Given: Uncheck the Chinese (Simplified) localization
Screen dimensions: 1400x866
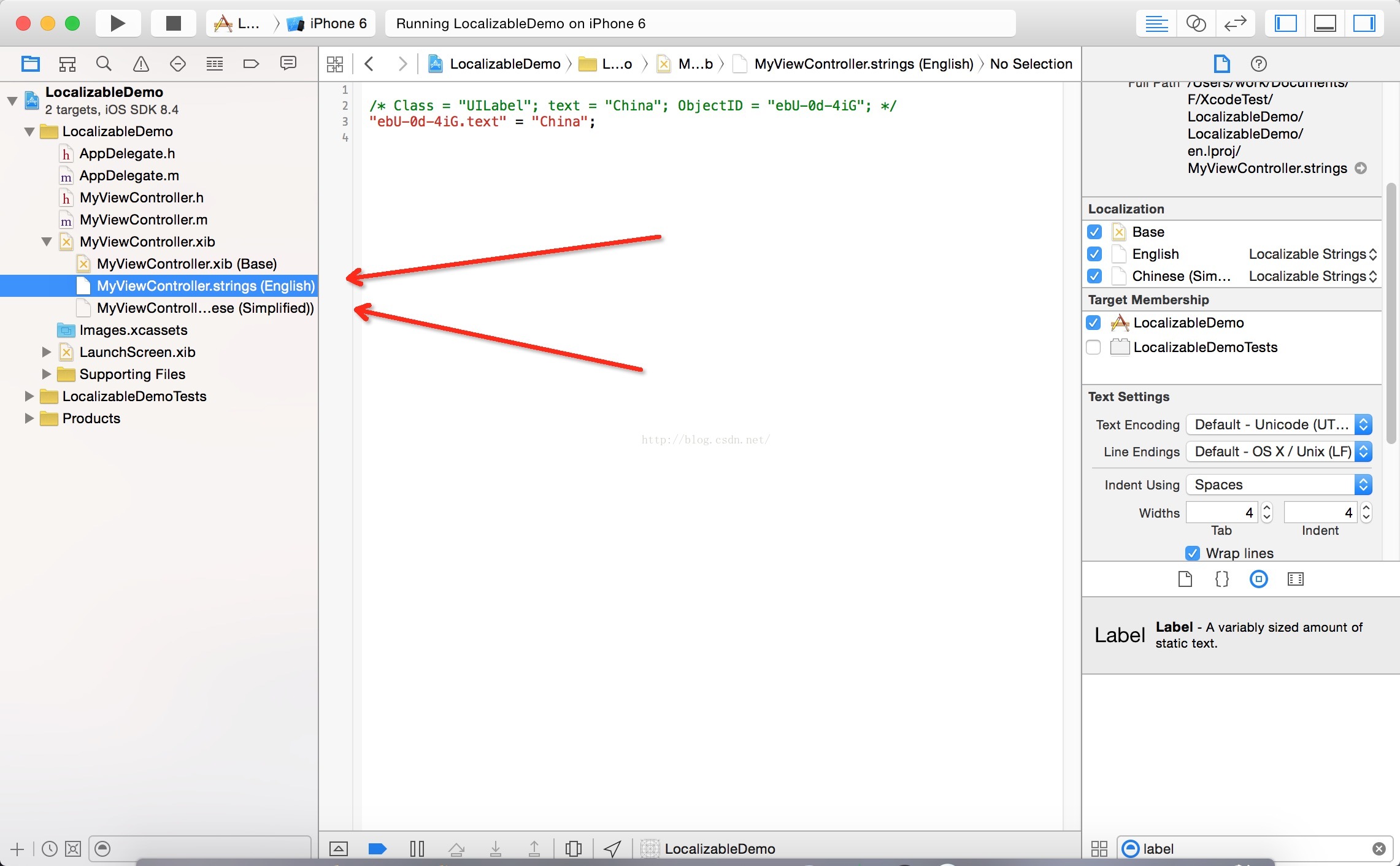Looking at the screenshot, I should [1094, 276].
